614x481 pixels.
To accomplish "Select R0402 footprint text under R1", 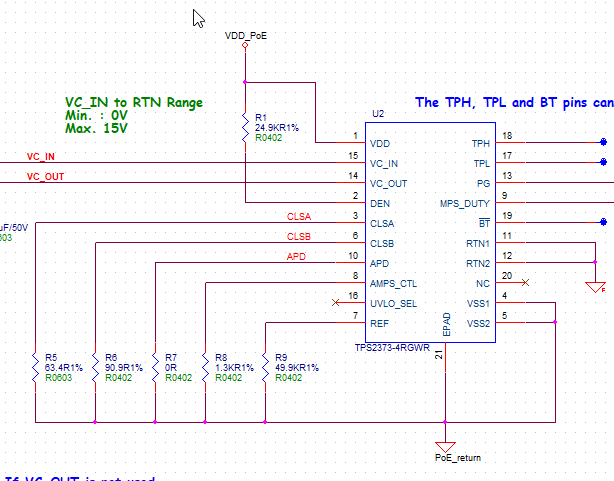I will [269, 138].
